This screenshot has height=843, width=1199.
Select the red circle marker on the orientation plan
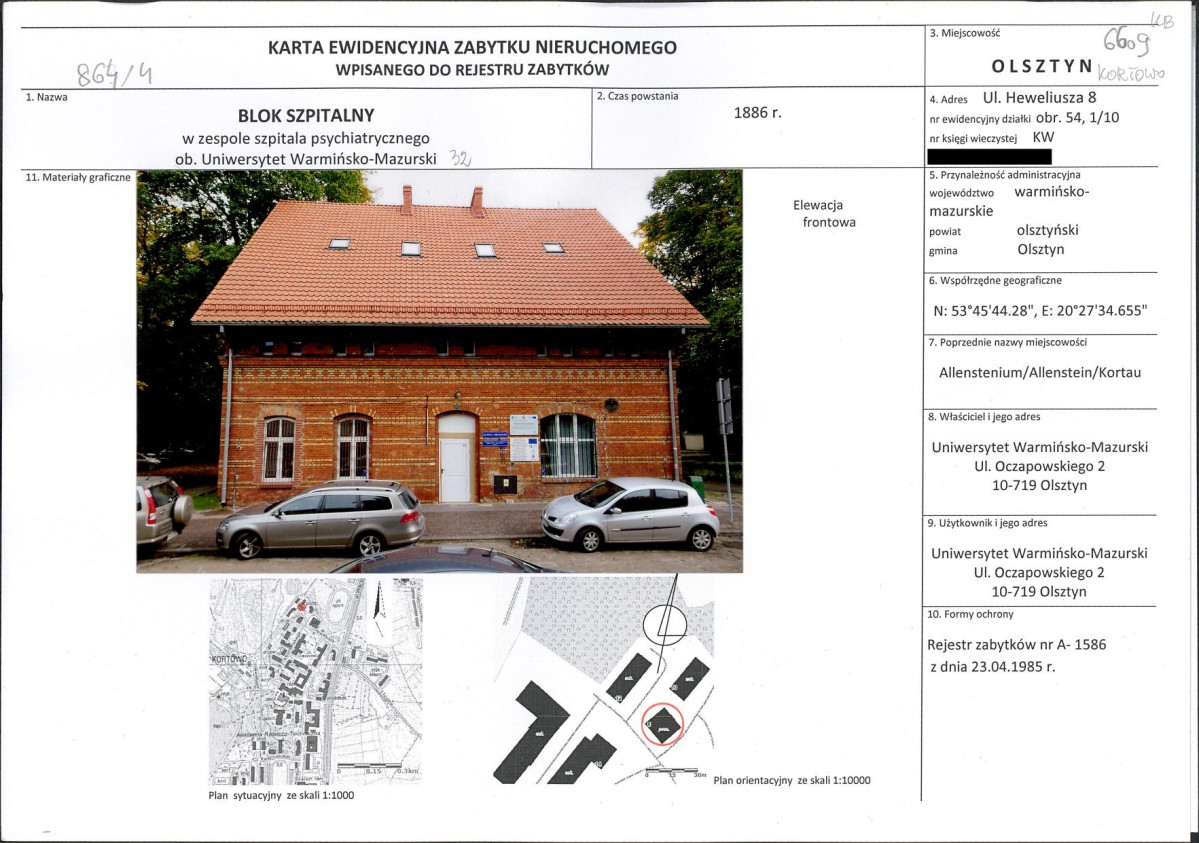click(662, 725)
